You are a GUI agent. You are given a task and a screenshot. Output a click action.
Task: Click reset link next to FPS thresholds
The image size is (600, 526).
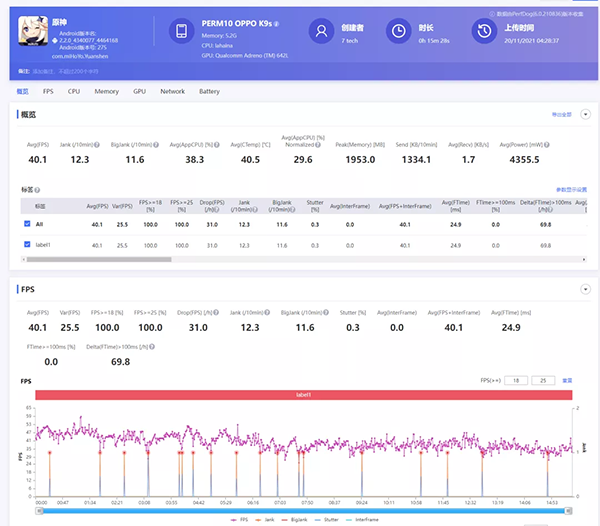[x=567, y=381]
